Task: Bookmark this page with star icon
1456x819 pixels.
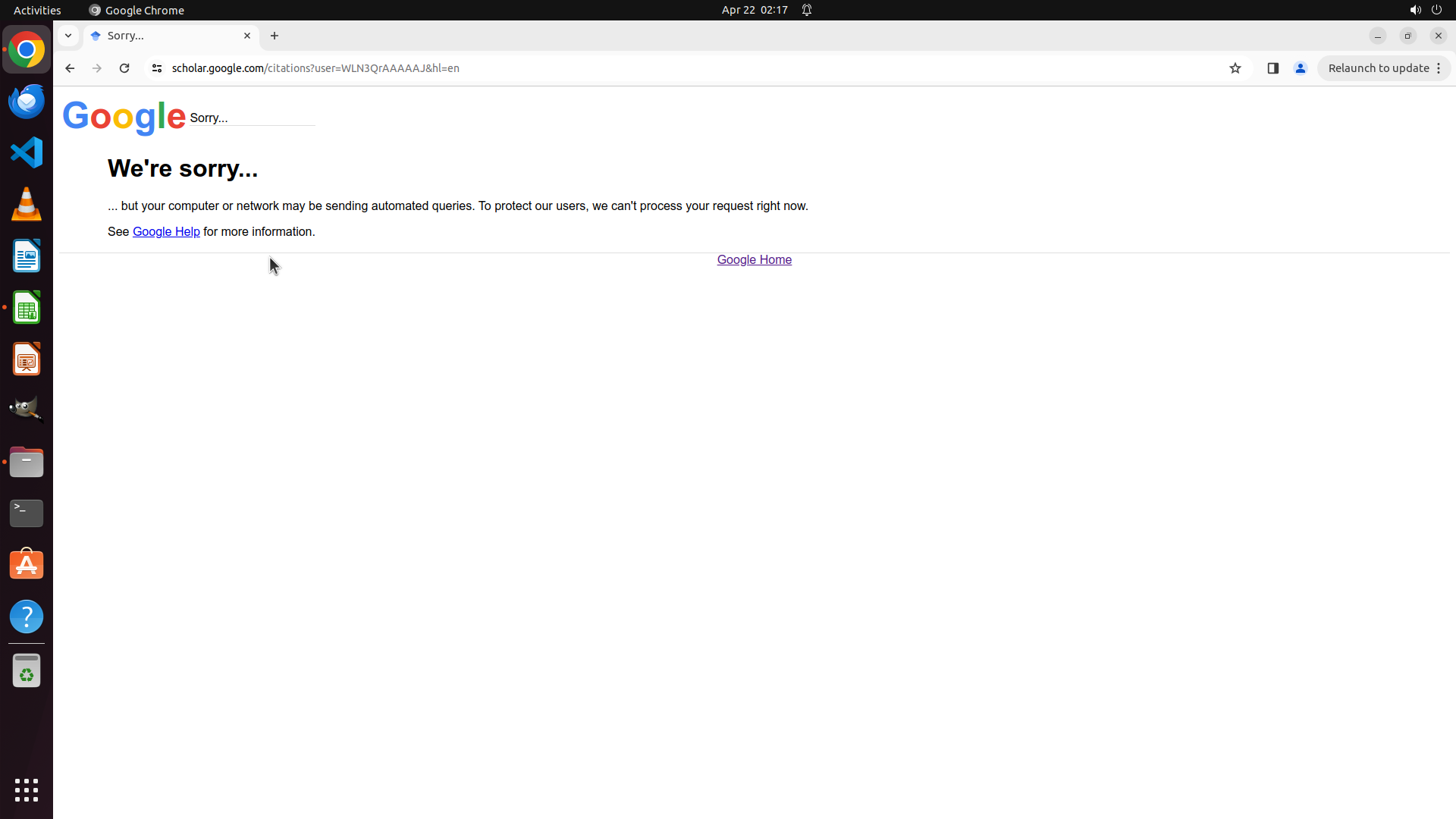Action: tap(1235, 68)
